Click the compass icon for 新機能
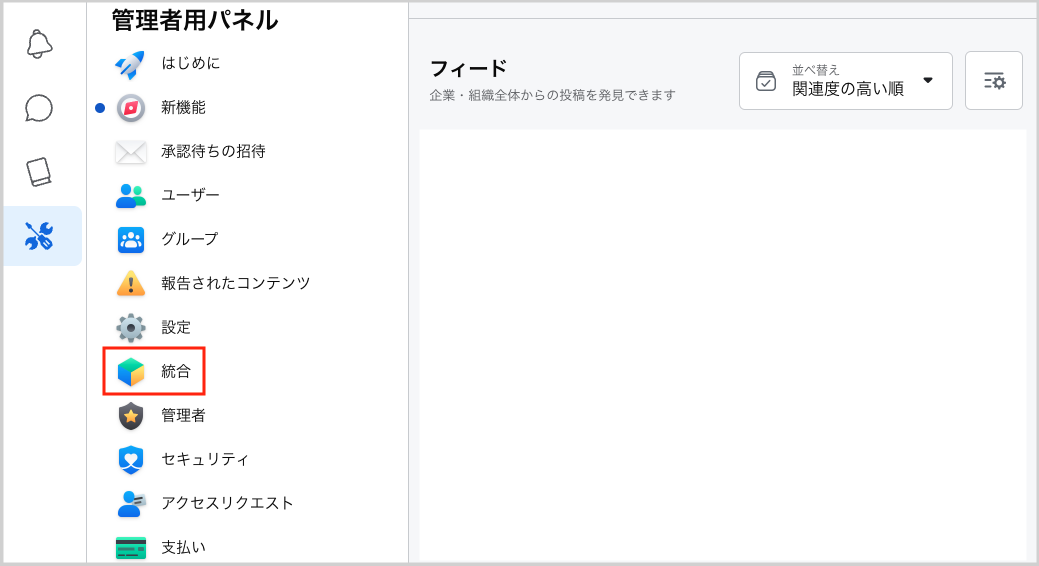This screenshot has height=566, width=1039. (131, 107)
